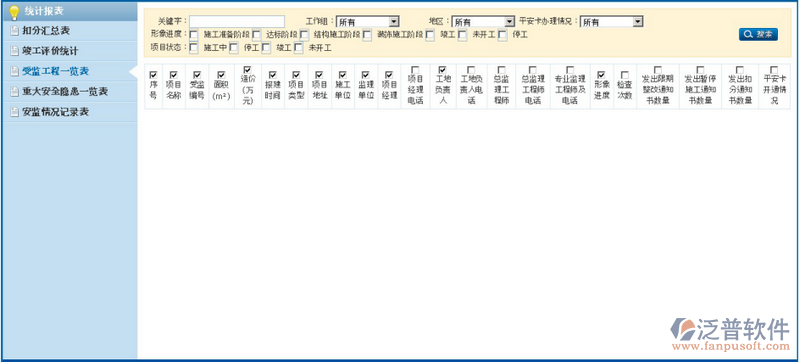The height and width of the screenshot is (362, 800).
Task: Expand the 工作组 dropdown
Action: point(367,22)
